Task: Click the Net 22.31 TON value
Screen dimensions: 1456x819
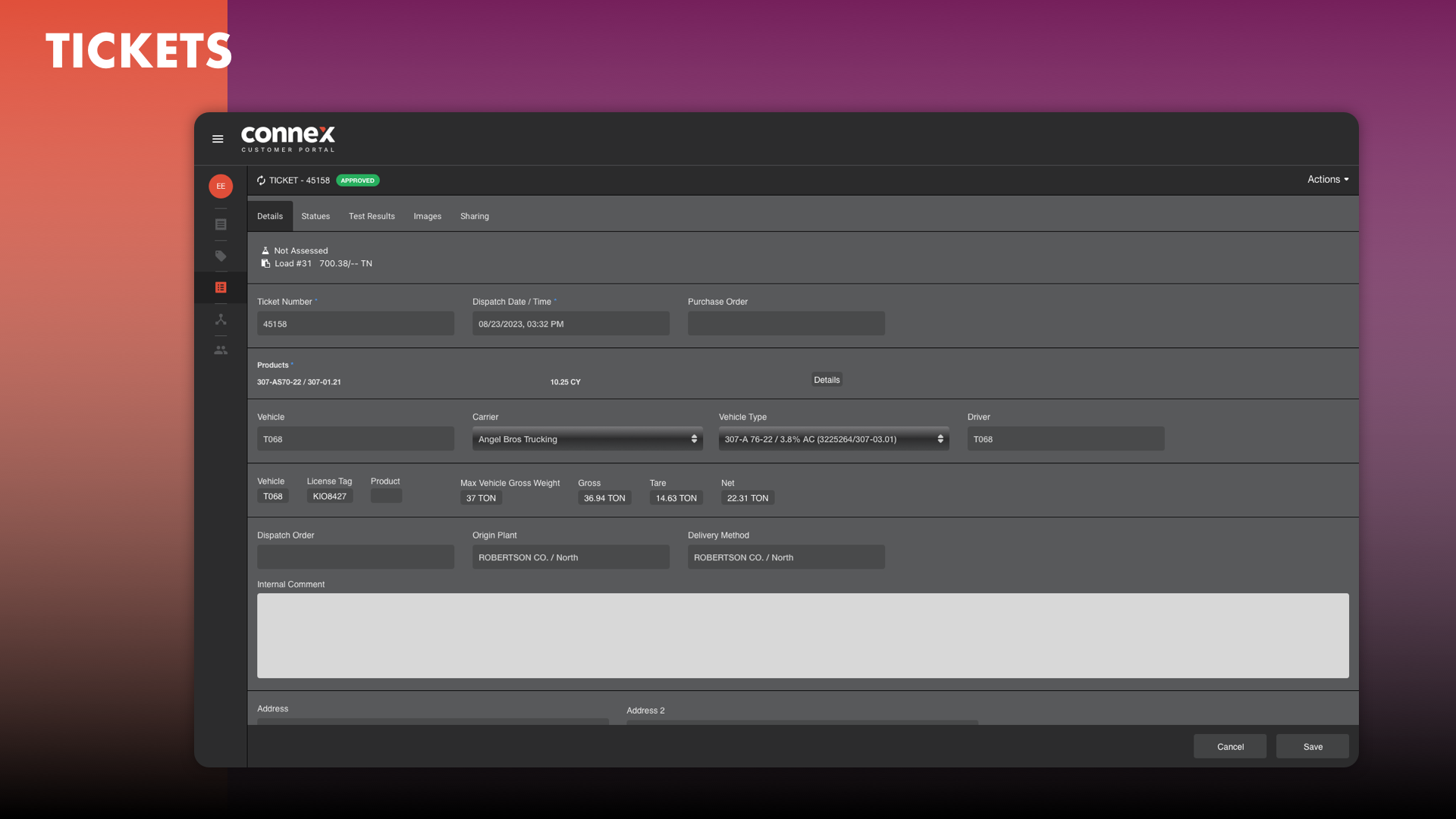Action: [748, 498]
